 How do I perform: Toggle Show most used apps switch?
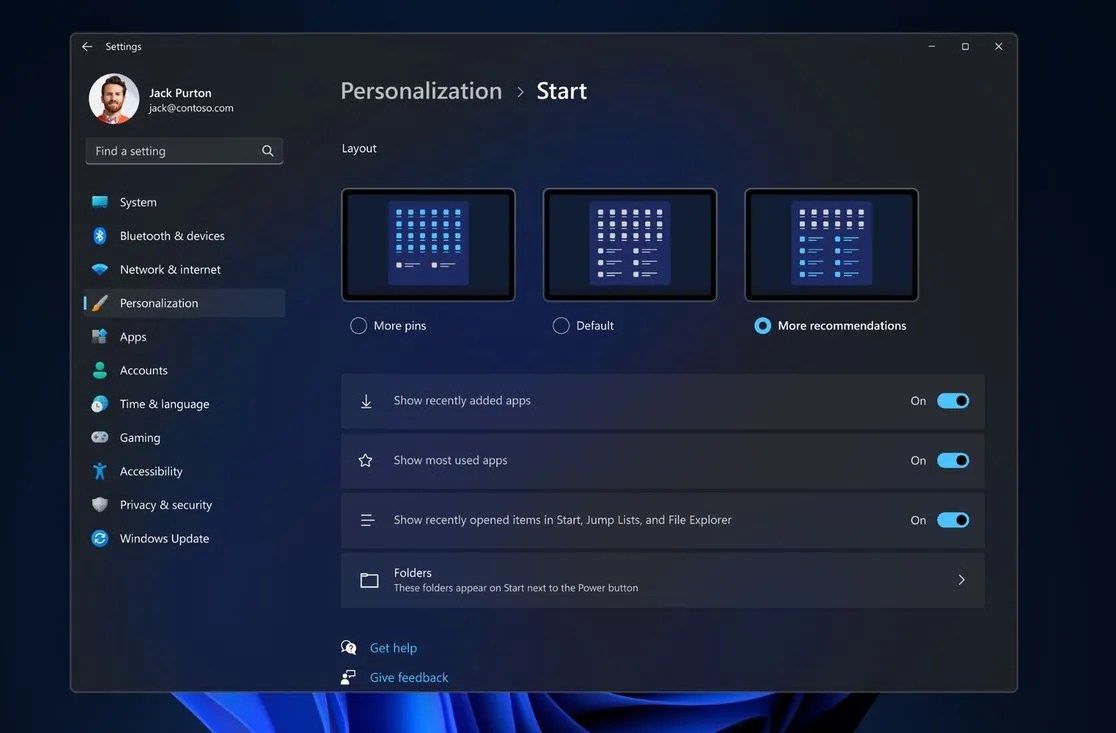tap(952, 460)
